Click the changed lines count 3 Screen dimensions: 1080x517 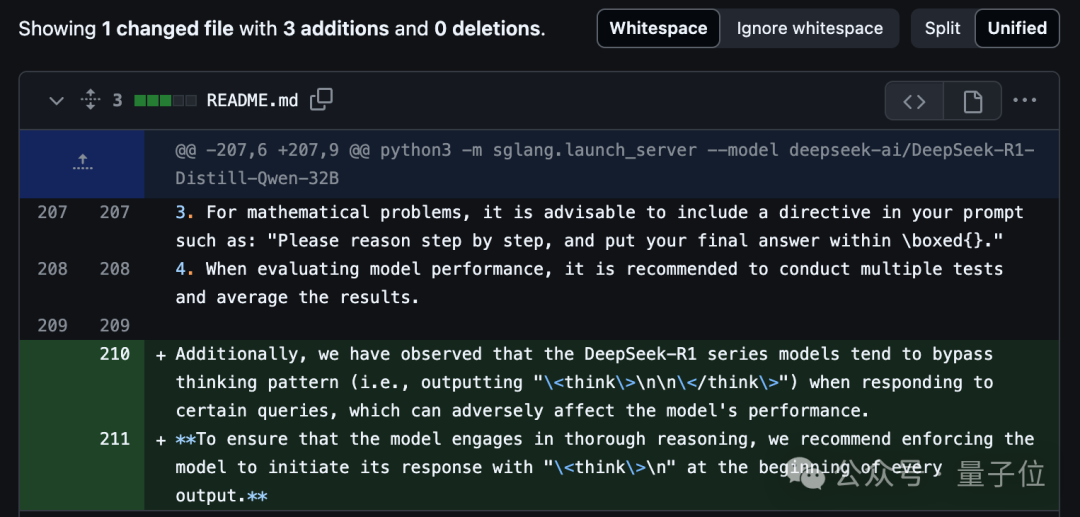117,101
